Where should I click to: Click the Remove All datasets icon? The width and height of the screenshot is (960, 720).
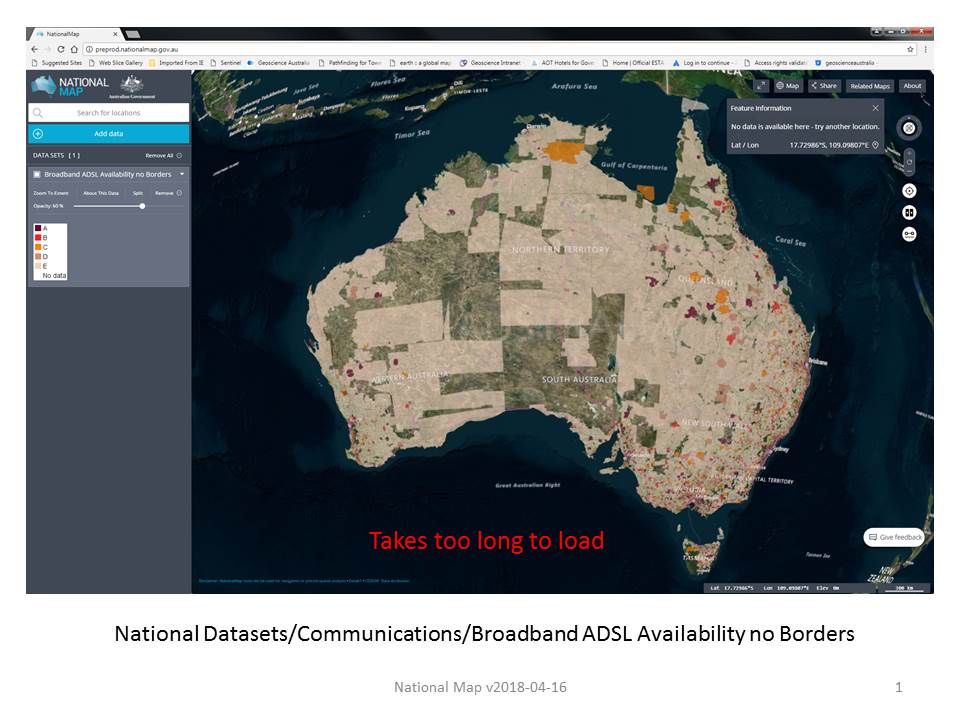tap(179, 156)
